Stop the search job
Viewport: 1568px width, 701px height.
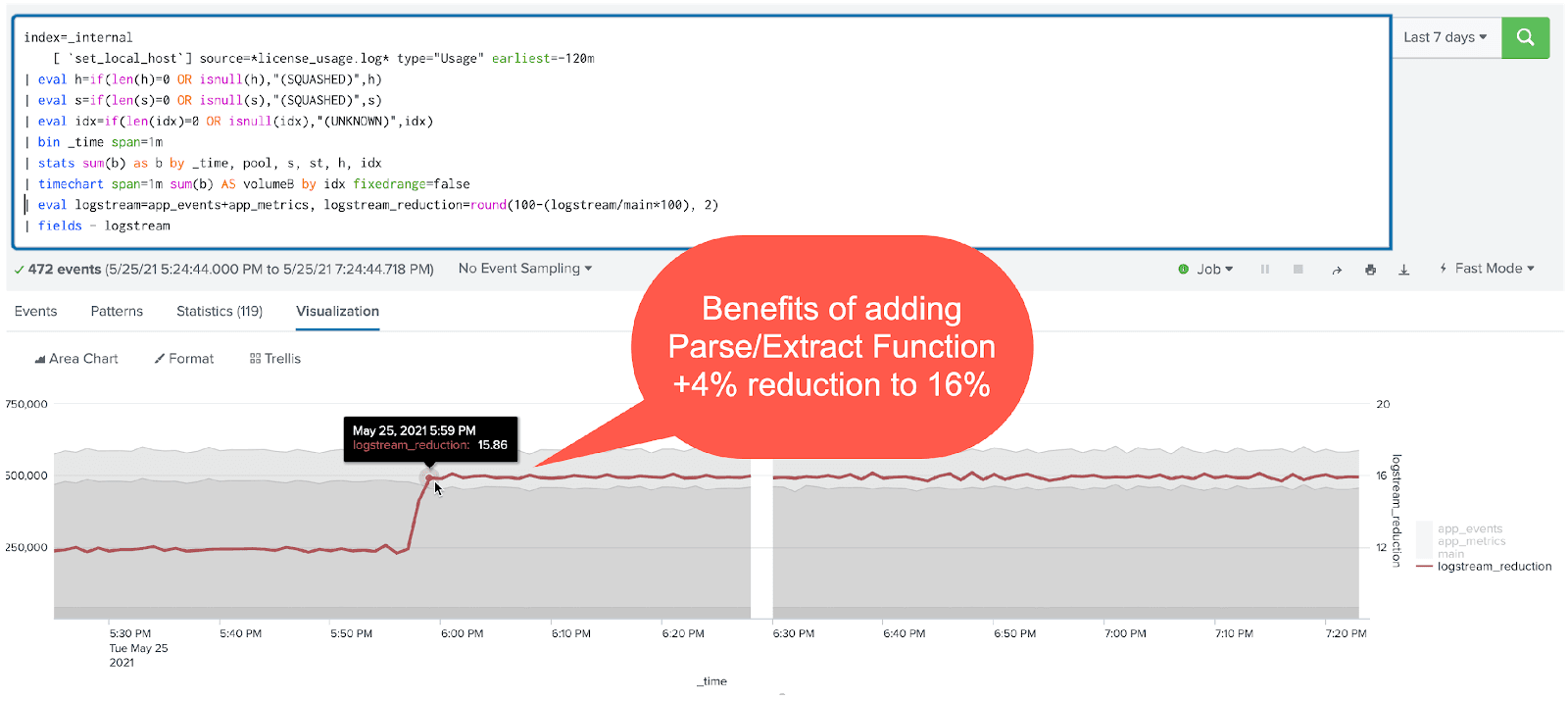1298,269
